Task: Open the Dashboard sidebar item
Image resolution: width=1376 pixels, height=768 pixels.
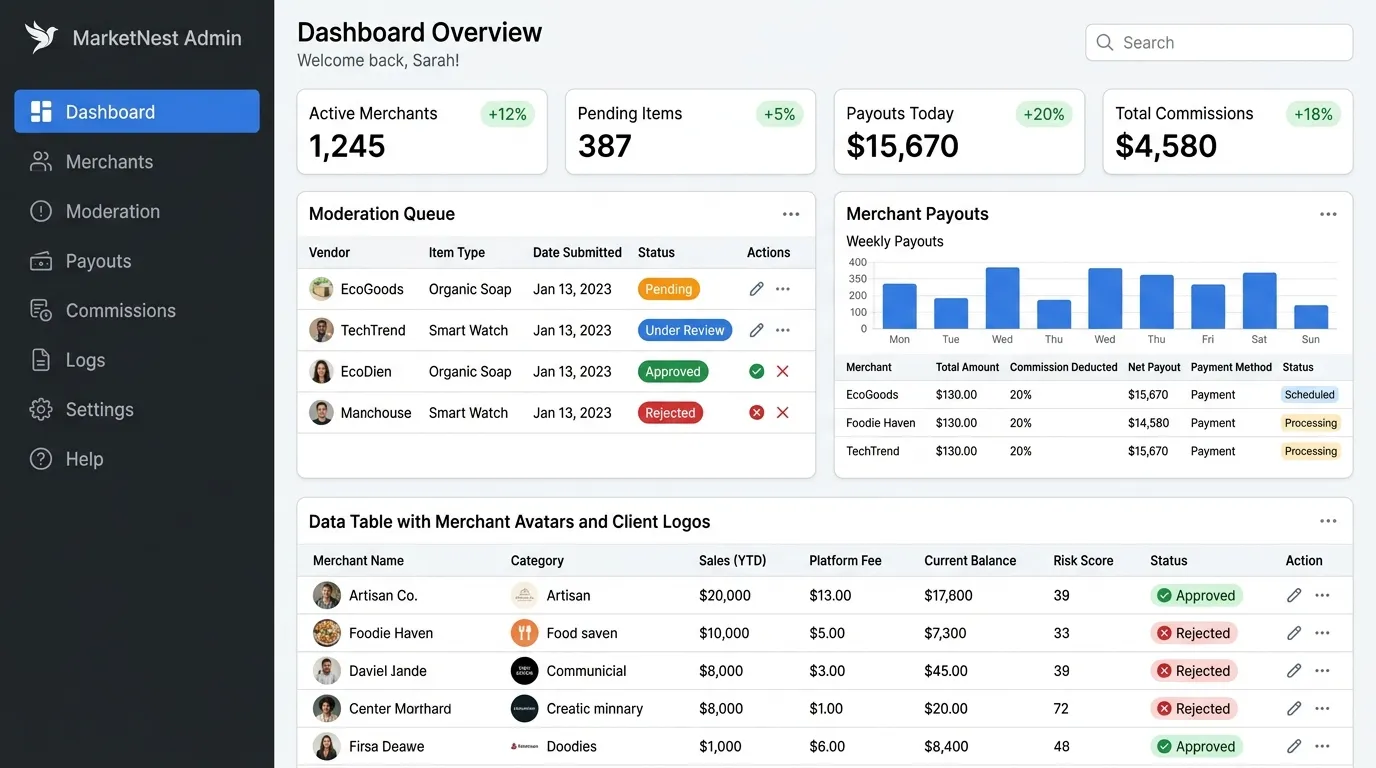Action: (x=137, y=111)
